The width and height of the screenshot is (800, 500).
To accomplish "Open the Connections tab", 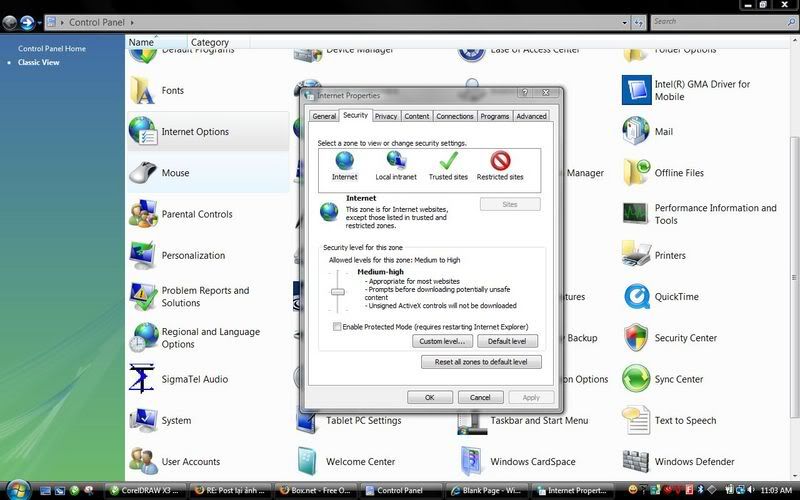I will (x=455, y=116).
